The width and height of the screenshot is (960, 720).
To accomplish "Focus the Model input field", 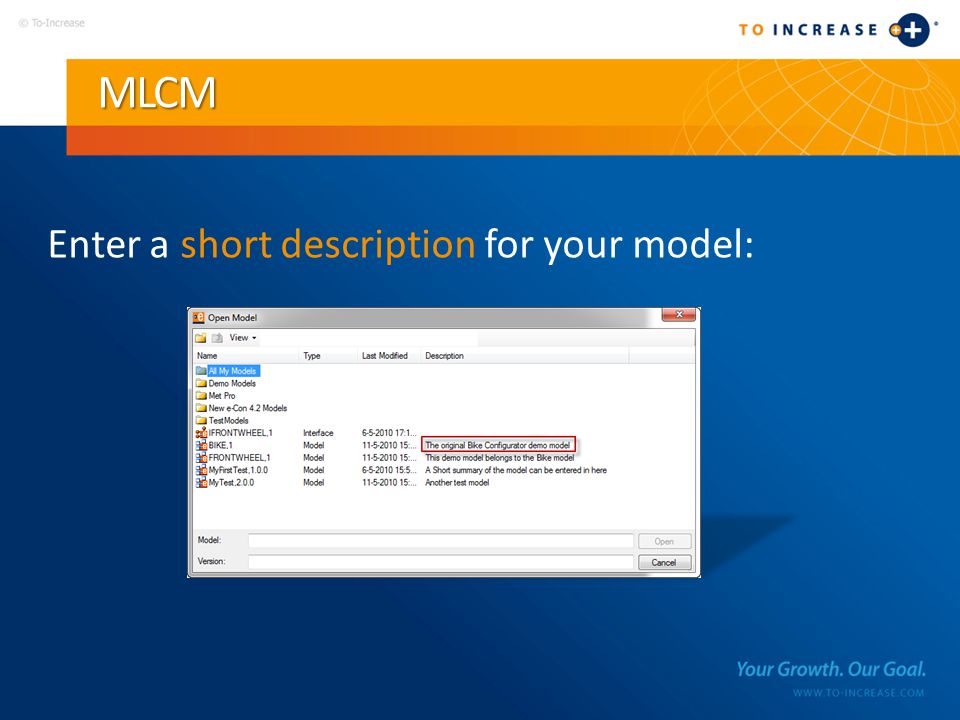I will pyautogui.click(x=441, y=541).
